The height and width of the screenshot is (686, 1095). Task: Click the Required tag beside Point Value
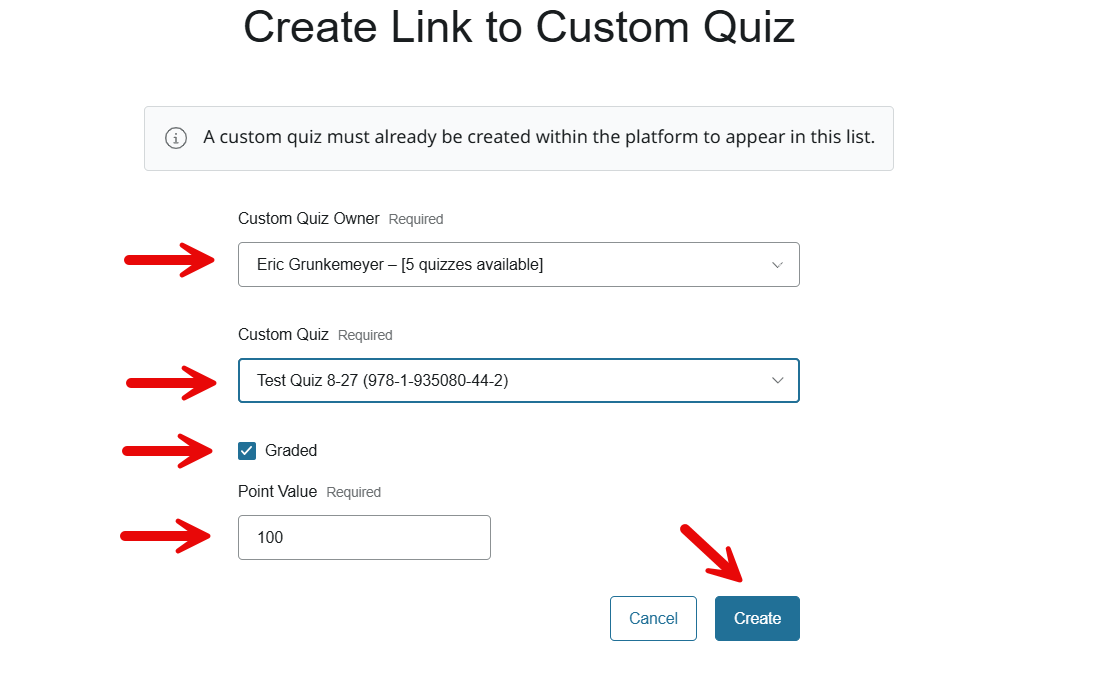(x=353, y=492)
